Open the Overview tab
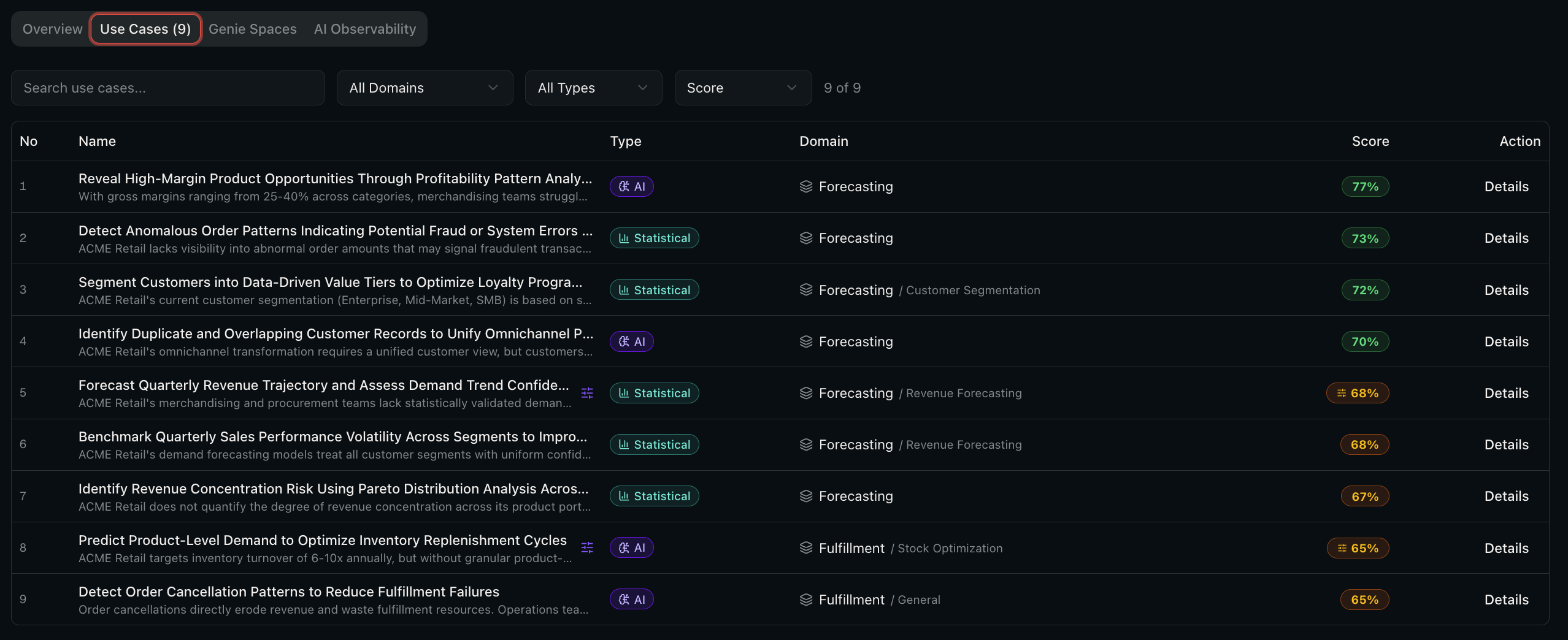Viewport: 1568px width, 640px height. coord(53,29)
